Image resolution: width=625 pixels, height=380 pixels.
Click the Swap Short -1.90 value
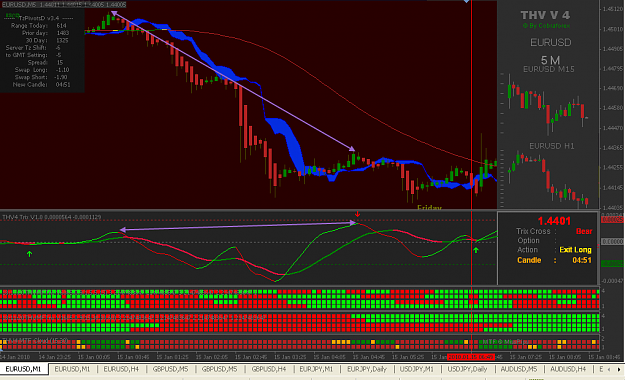[x=61, y=77]
